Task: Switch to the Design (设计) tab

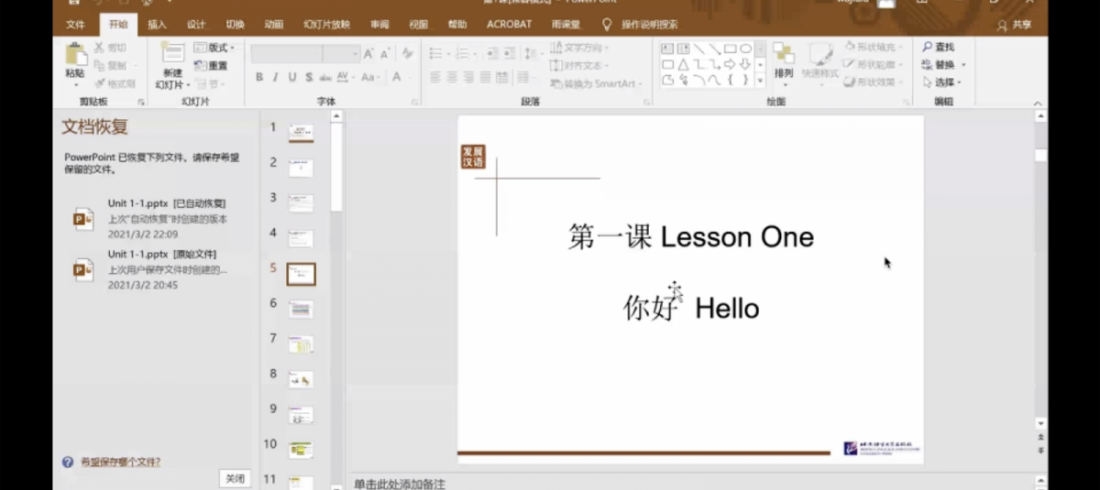Action: pyautogui.click(x=196, y=25)
